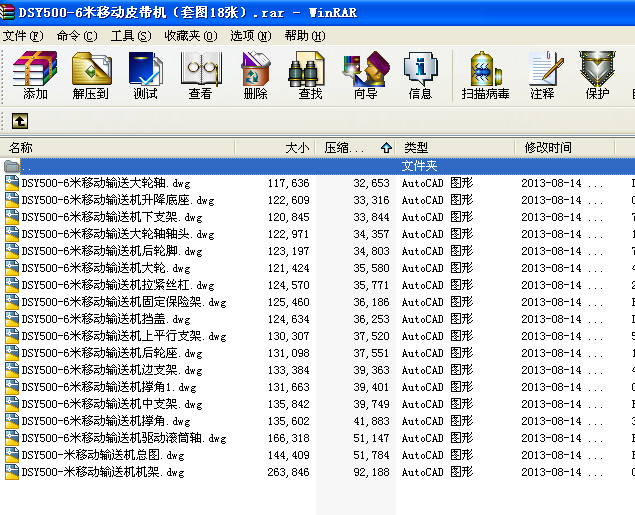The image size is (635, 515).
Task: Click icon of 拉紧丝杠.dwg file
Action: click(x=12, y=285)
